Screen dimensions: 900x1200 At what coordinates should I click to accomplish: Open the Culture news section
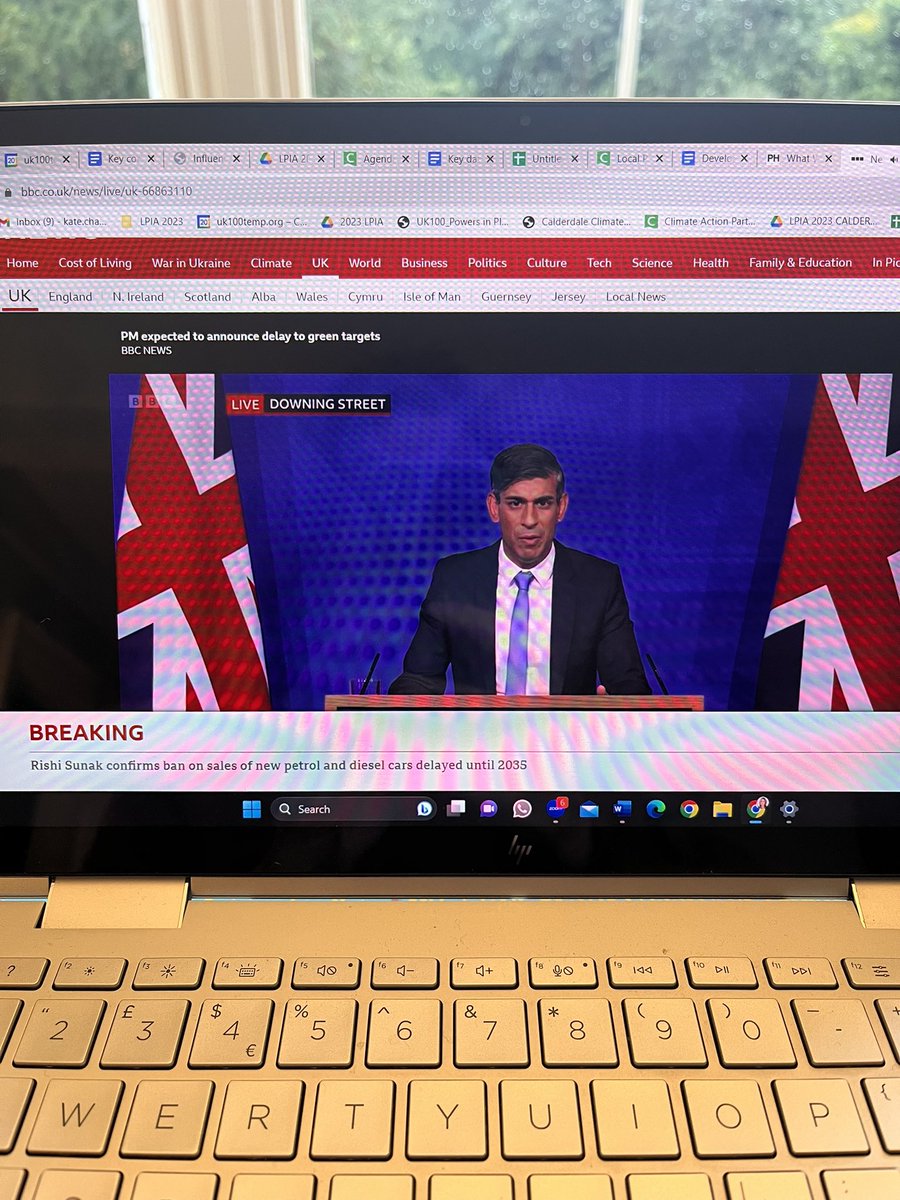547,263
